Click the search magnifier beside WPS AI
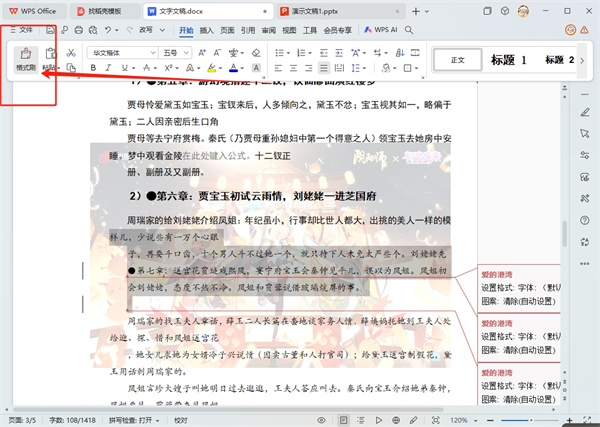This screenshot has height=427, width=600. [409, 30]
